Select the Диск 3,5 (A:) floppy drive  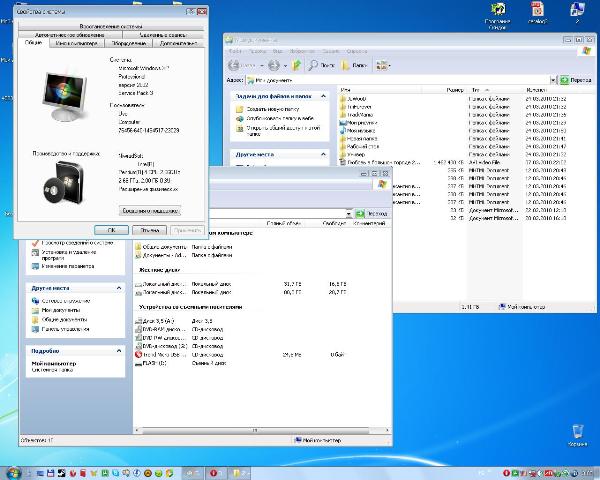coord(157,321)
